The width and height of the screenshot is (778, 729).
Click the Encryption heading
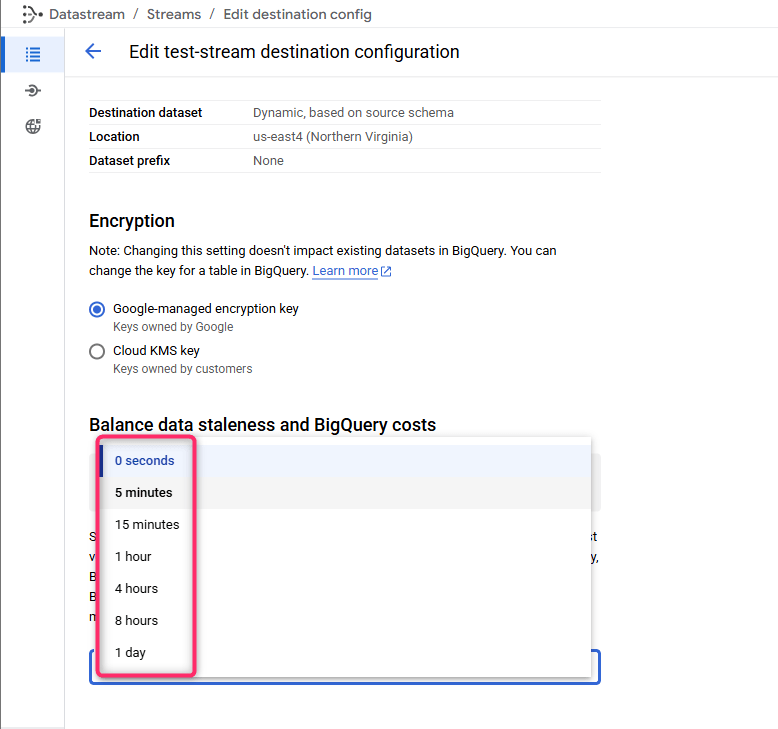132,221
